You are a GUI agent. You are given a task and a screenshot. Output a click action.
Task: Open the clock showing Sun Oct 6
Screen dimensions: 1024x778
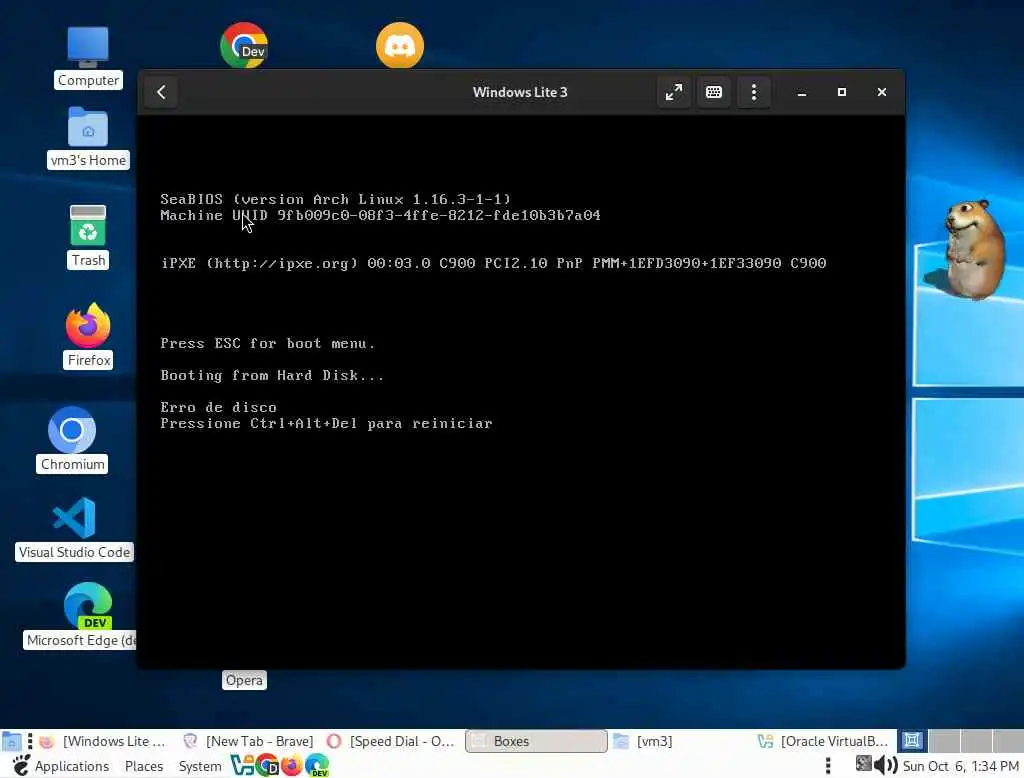pos(961,766)
